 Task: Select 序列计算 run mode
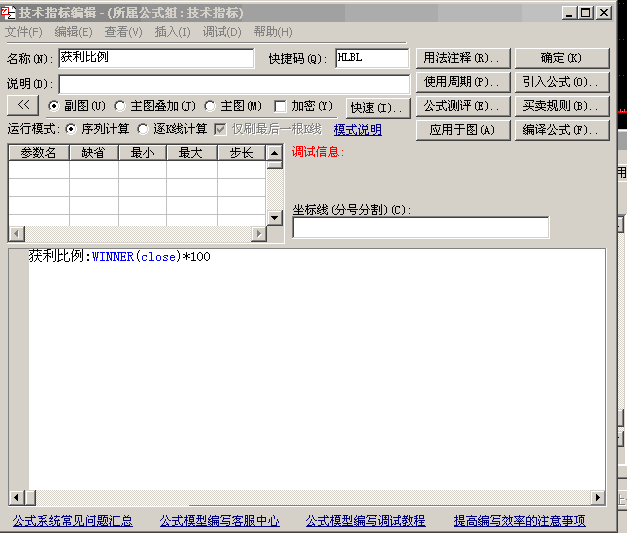pos(70,129)
